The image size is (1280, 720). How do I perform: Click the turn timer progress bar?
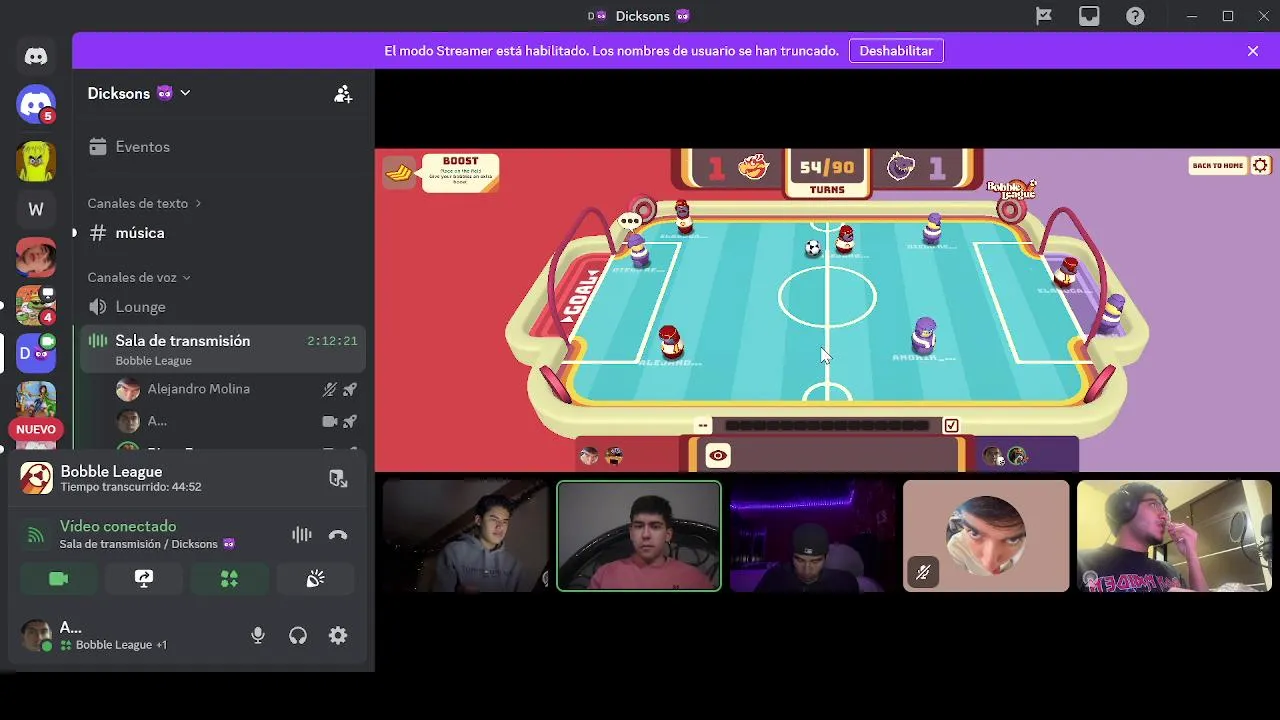click(826, 425)
